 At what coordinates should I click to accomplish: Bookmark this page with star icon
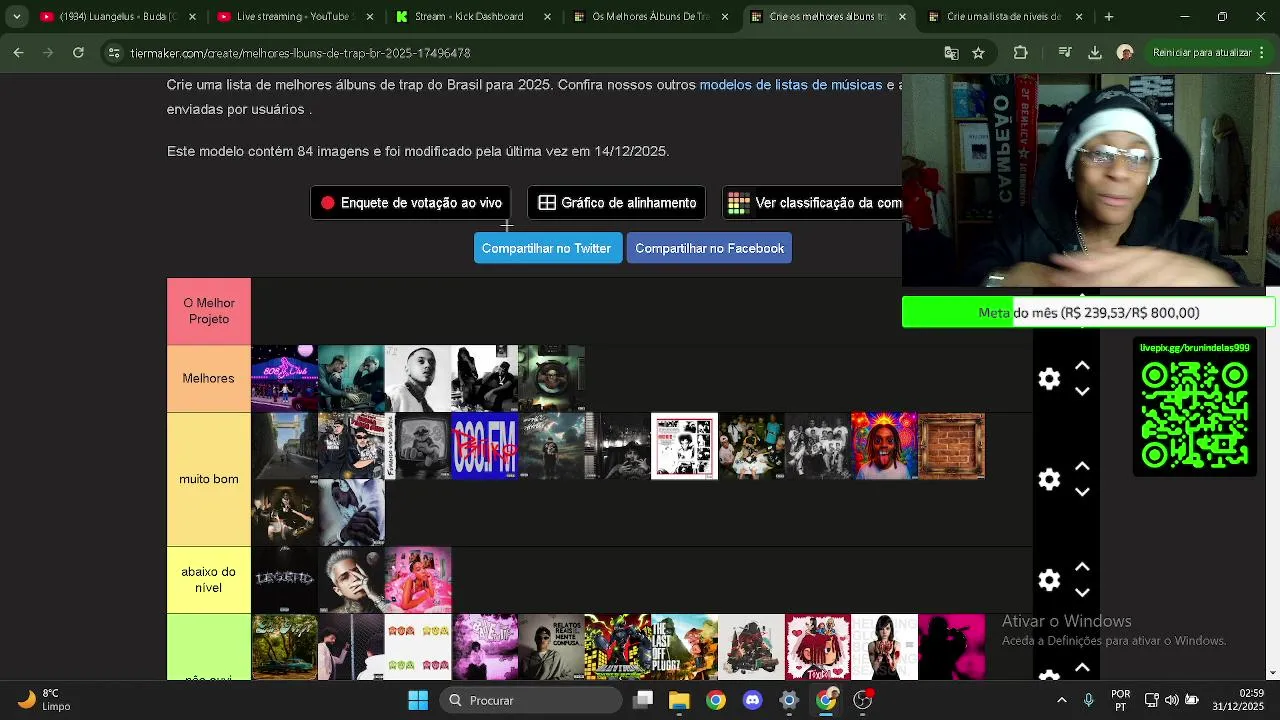(x=979, y=53)
